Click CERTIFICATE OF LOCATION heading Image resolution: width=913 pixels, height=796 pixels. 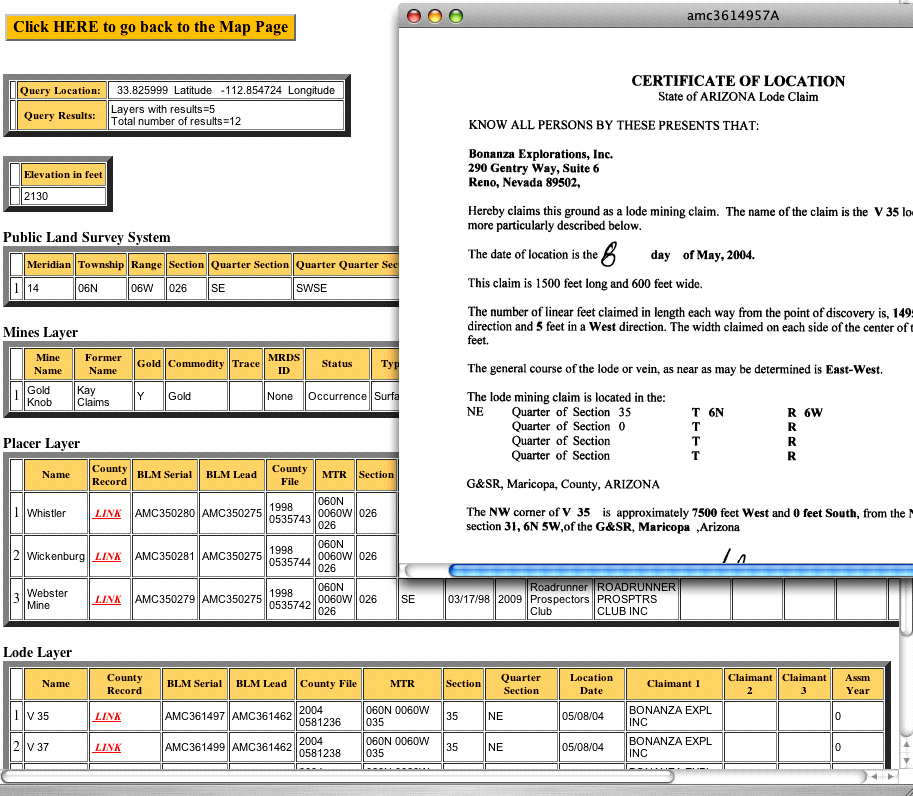(738, 81)
